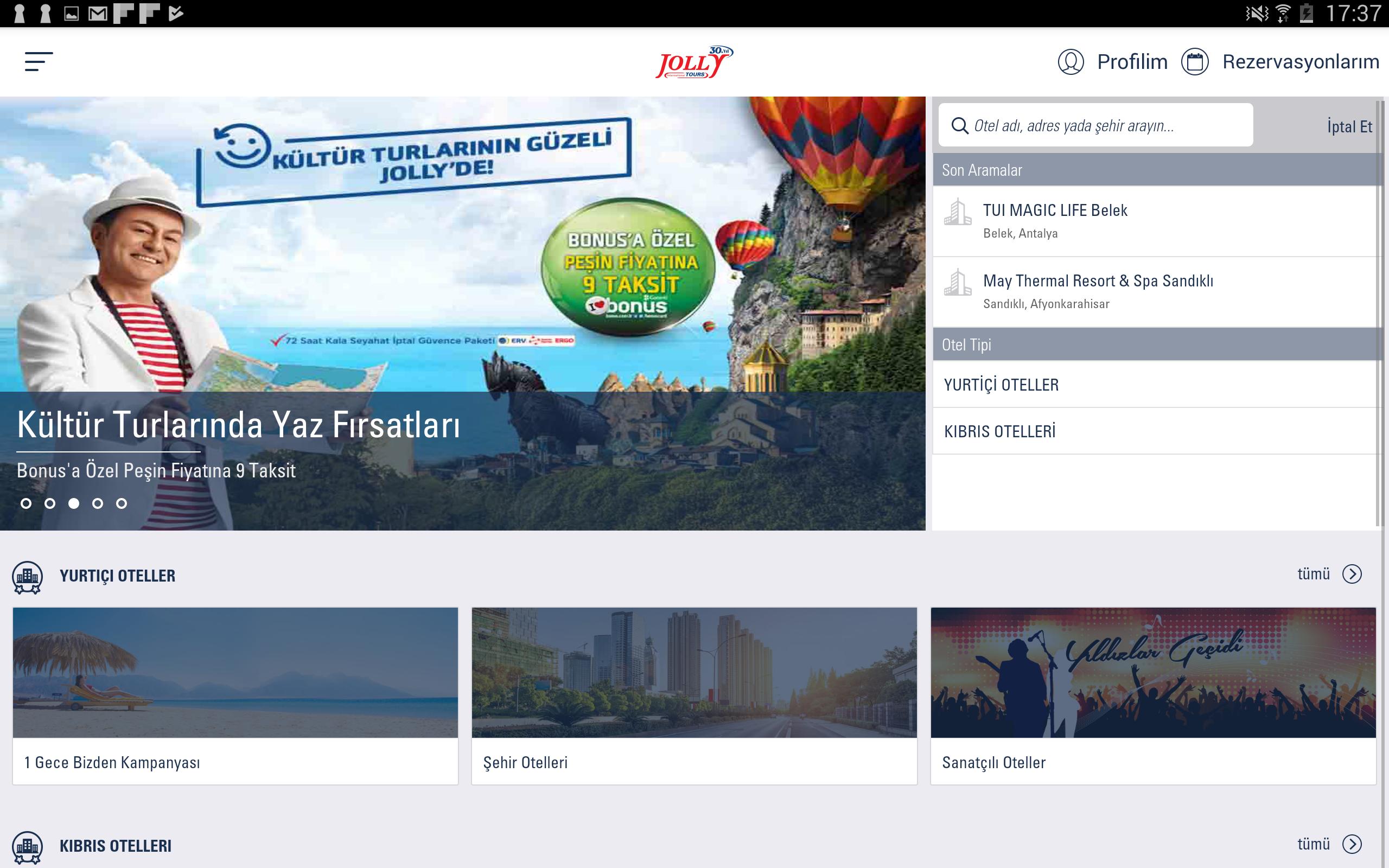
Task: Tap the muted sound status icon
Action: coord(1257,13)
